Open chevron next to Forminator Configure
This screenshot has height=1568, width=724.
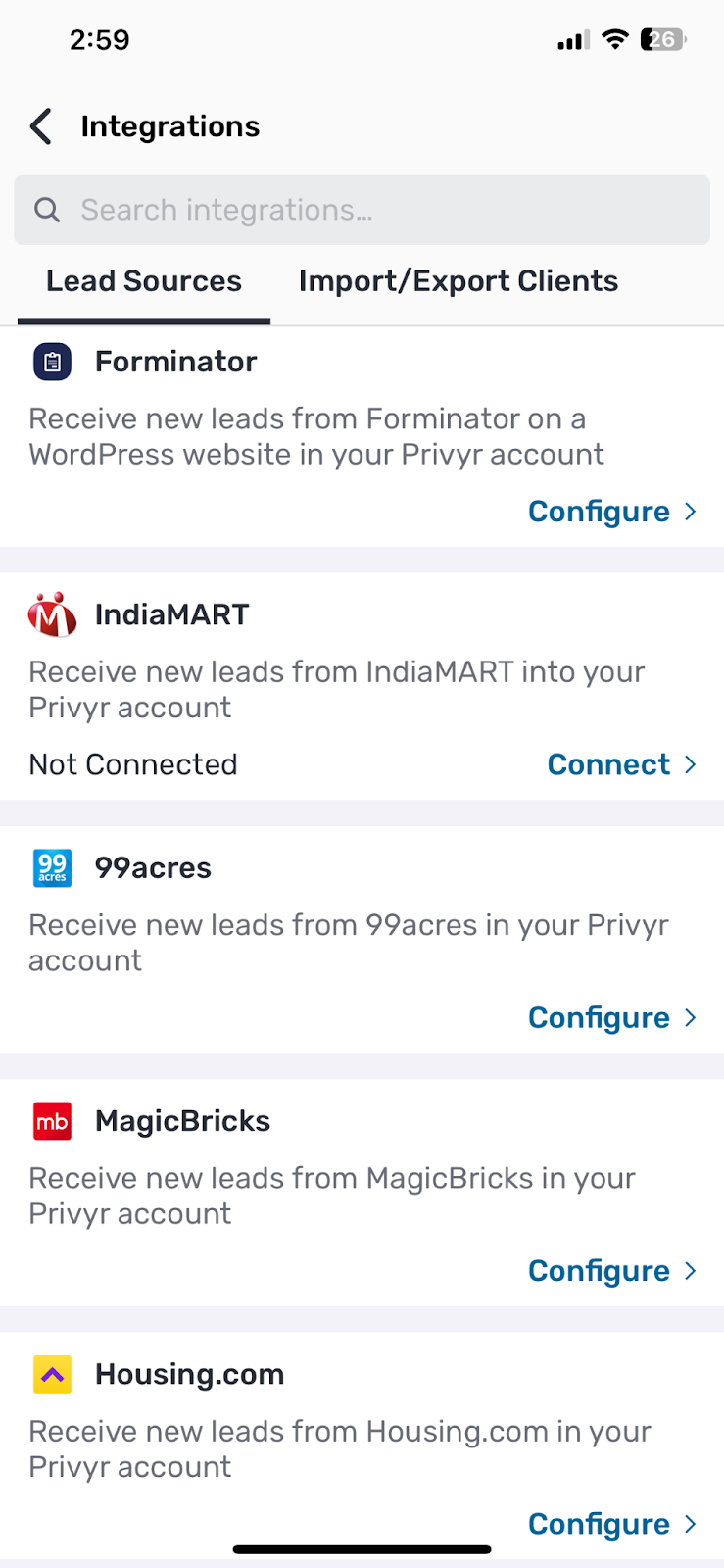pyautogui.click(x=691, y=512)
